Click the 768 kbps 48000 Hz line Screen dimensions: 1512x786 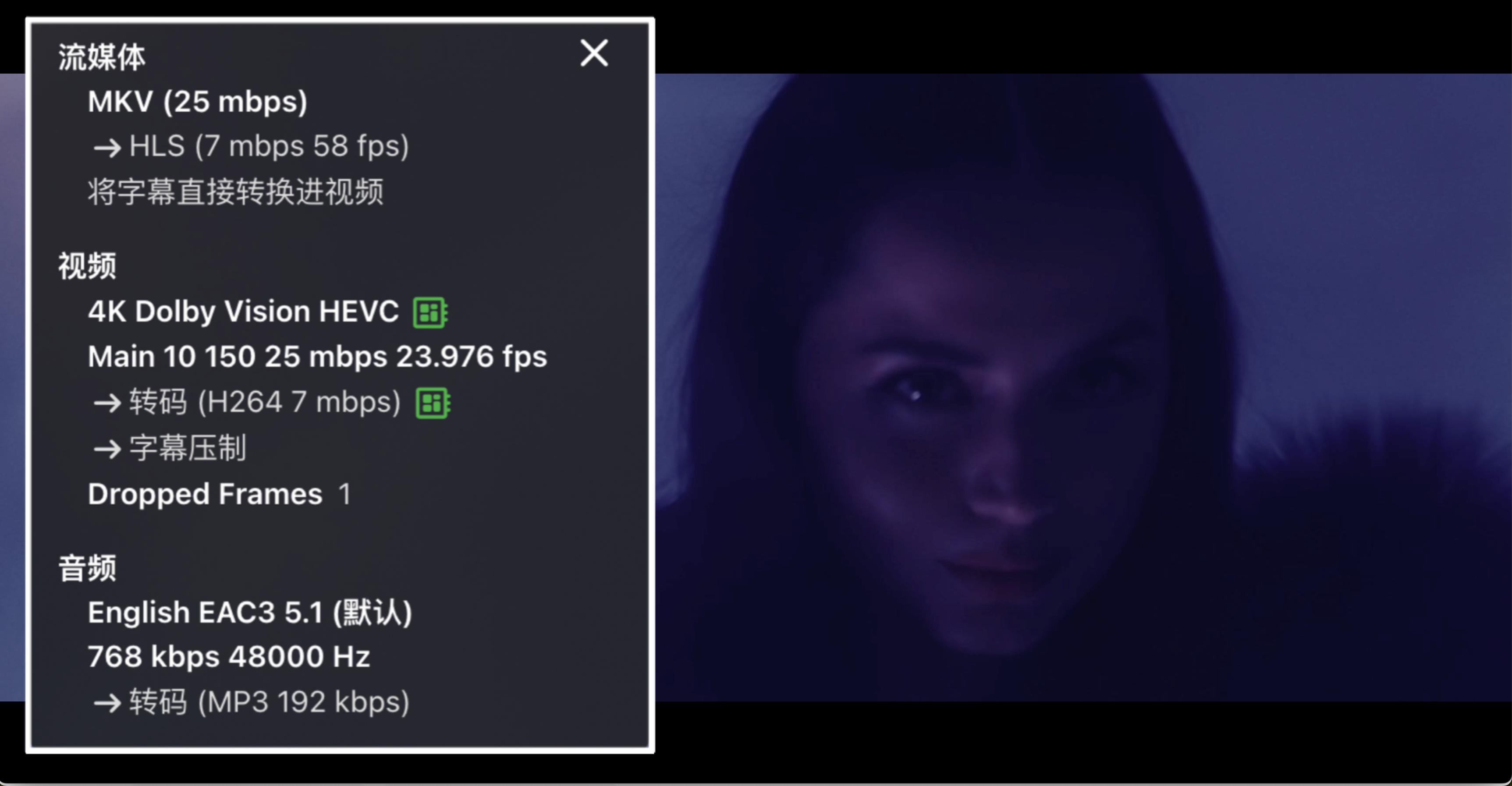click(229, 657)
